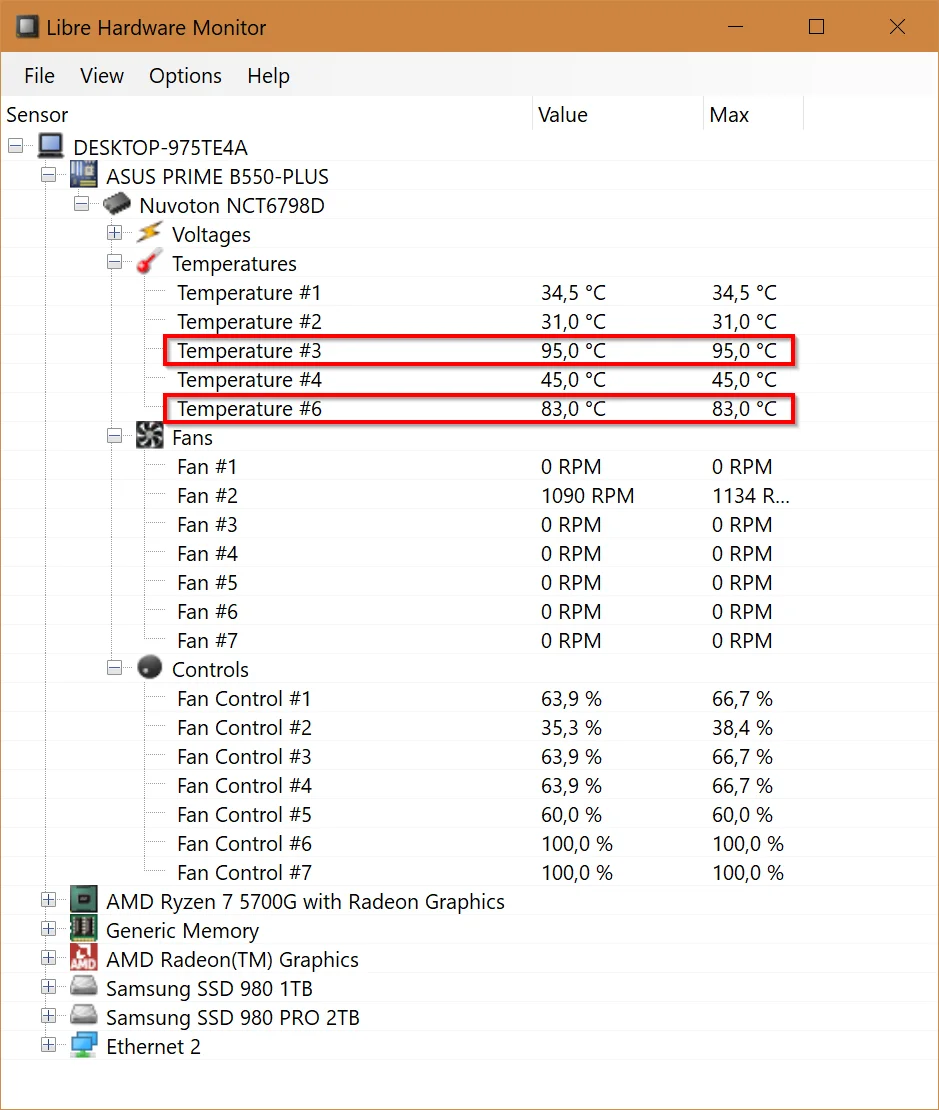Expand the Voltages node
Screen dimensions: 939x1110
pyautogui.click(x=115, y=233)
